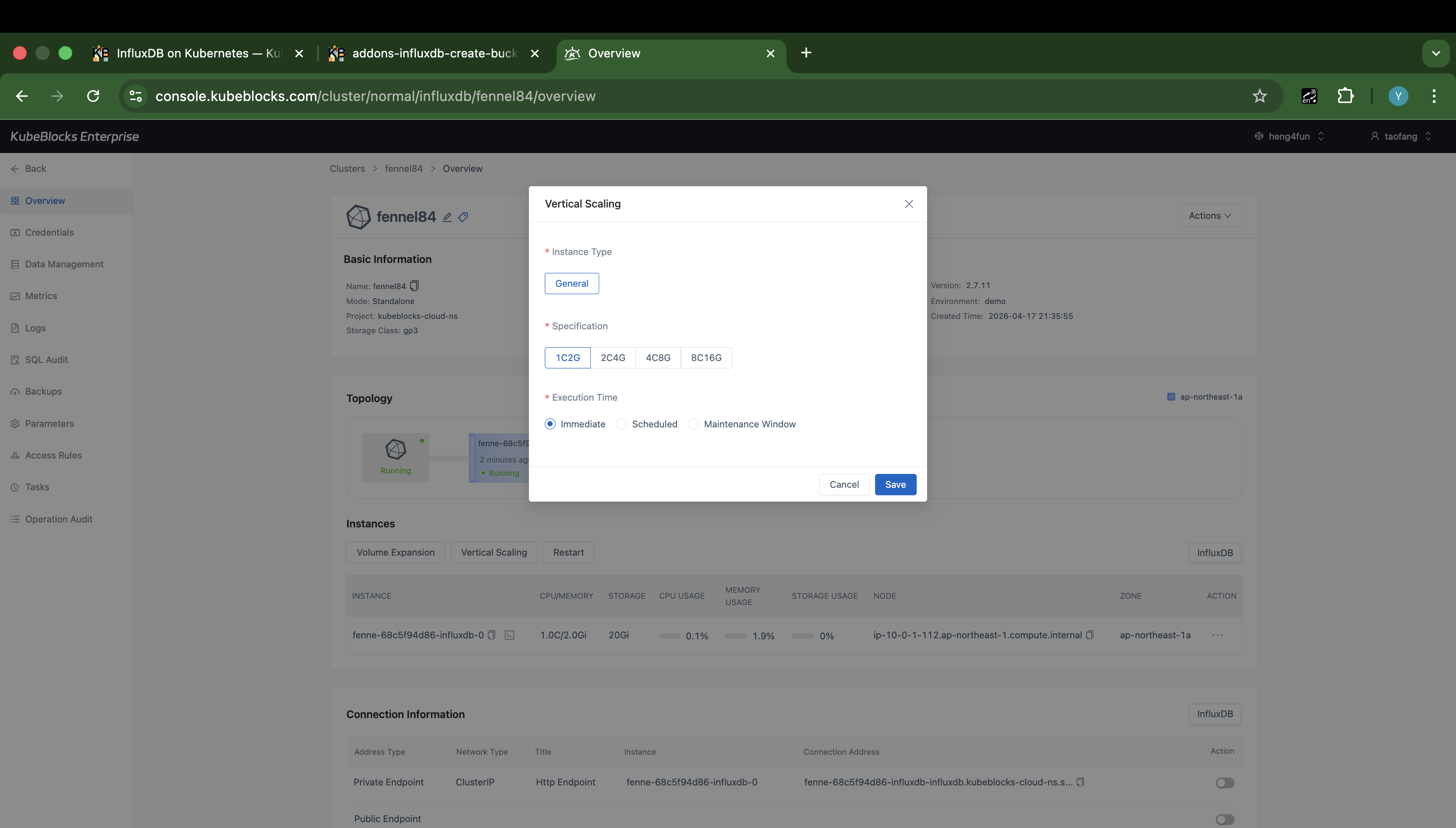Viewport: 1456px width, 828px height.
Task: Copy instance name fenne-68c5f94d86-influxdb-0
Action: 492,635
